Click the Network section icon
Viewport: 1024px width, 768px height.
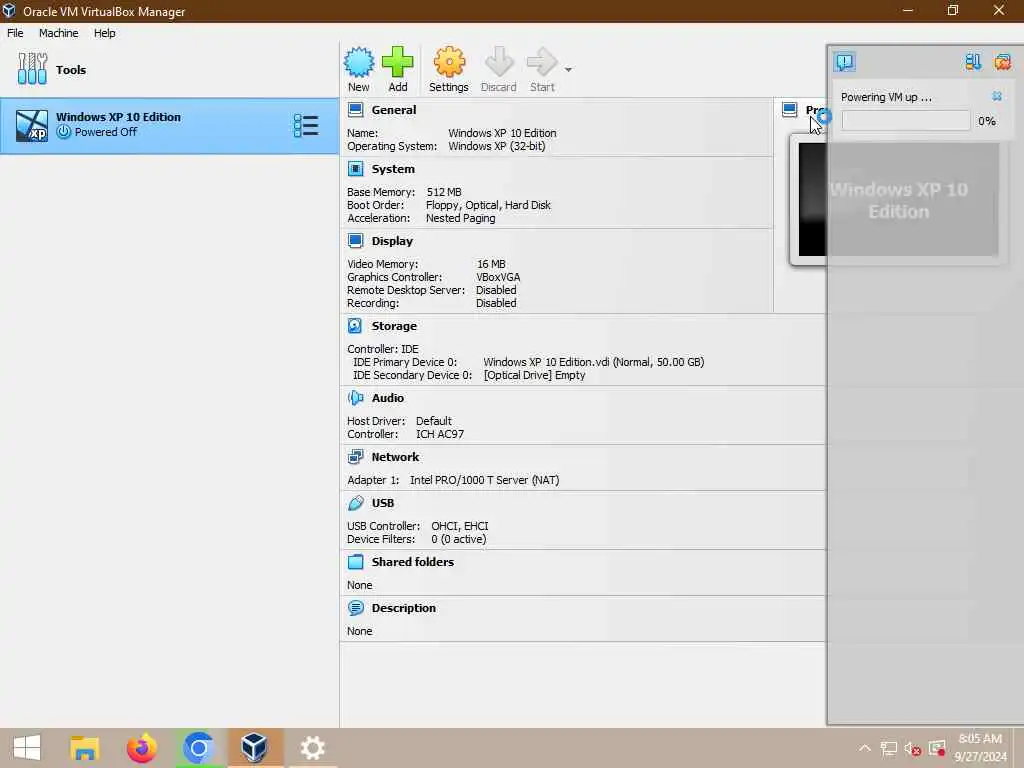pyautogui.click(x=355, y=457)
